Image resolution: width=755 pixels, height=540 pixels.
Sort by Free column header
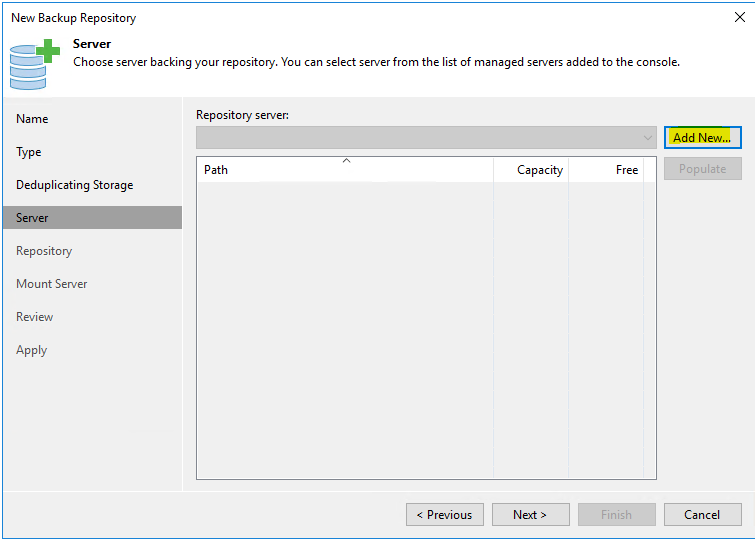pos(606,170)
